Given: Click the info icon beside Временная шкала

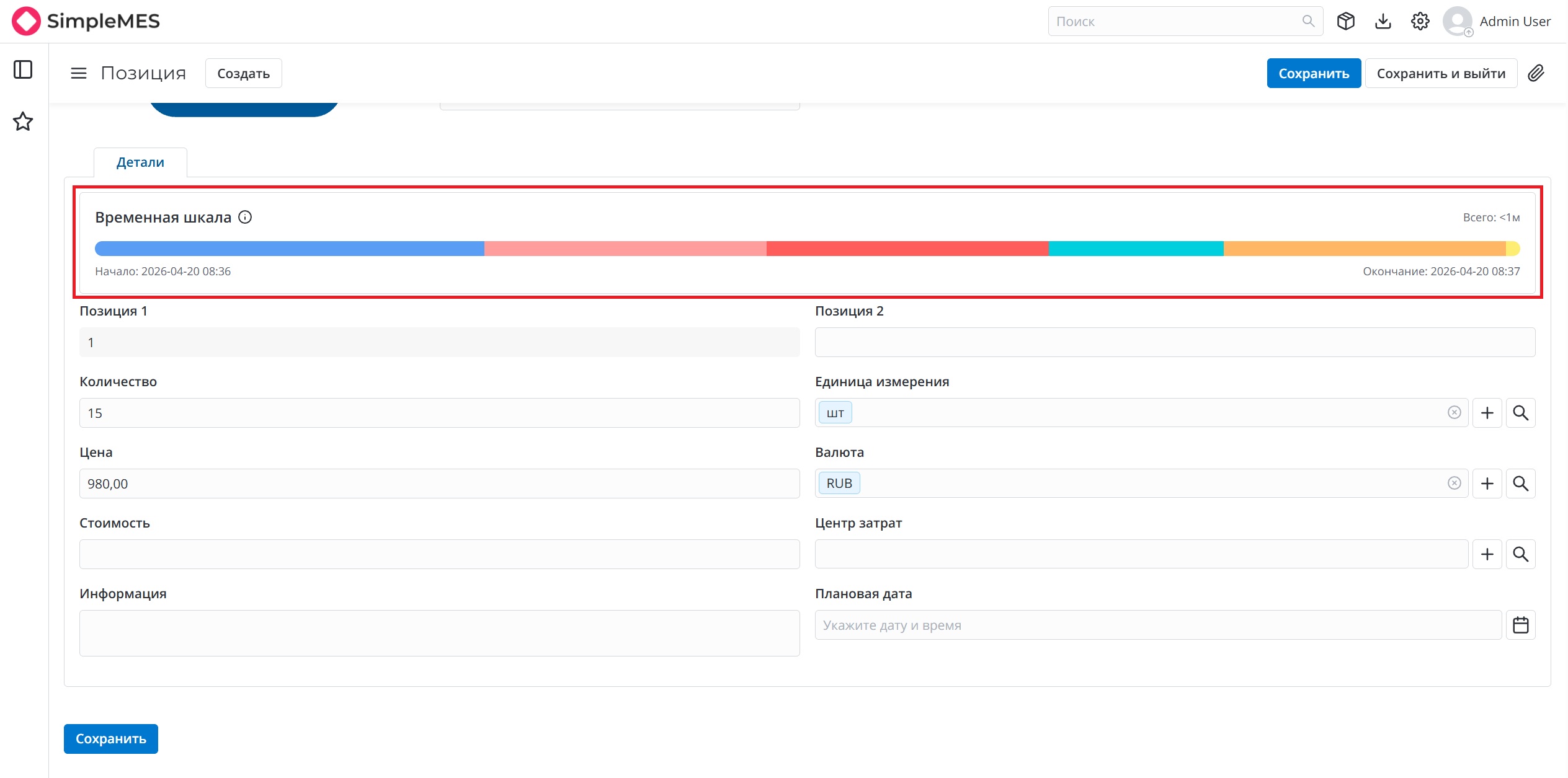Looking at the screenshot, I should coord(245,217).
